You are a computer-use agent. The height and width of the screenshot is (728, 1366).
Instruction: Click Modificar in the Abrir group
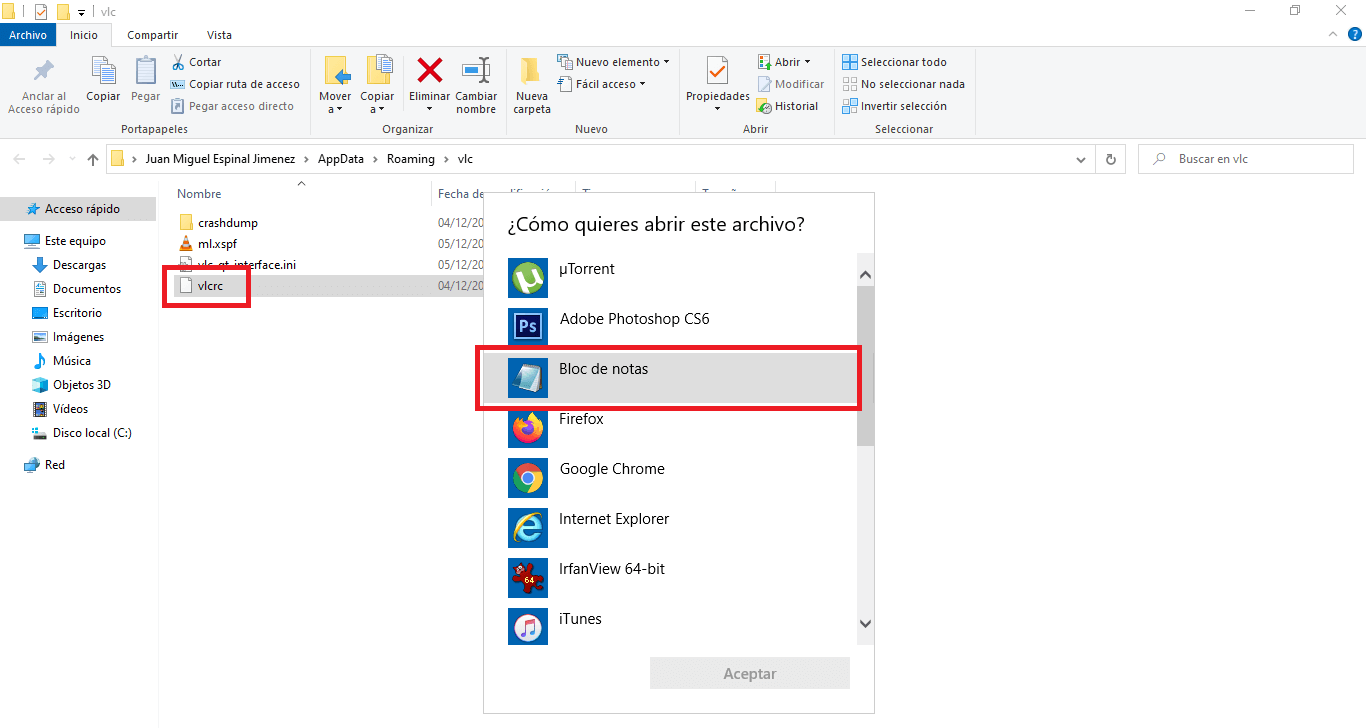click(790, 84)
